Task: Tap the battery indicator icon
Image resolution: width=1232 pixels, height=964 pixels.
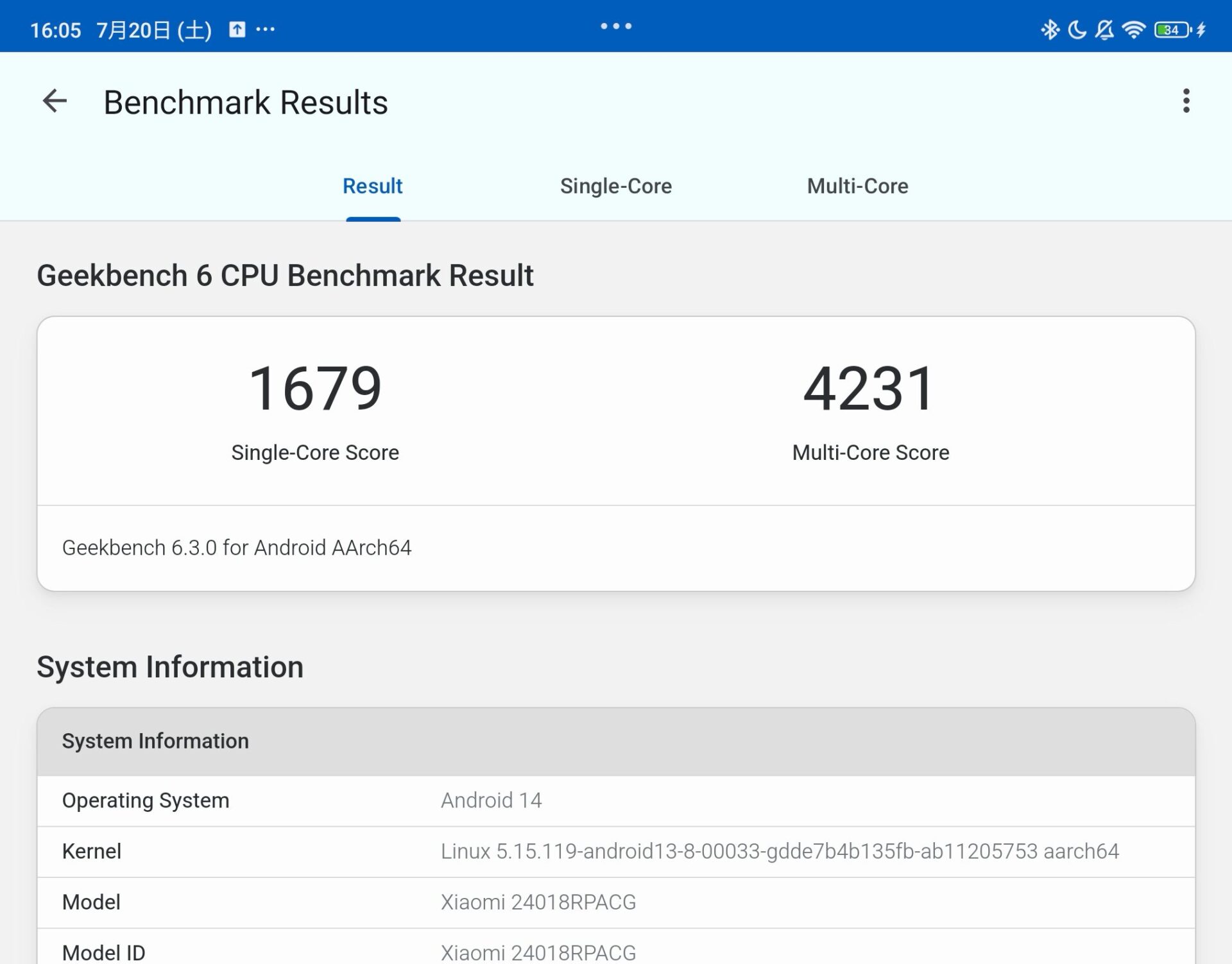Action: 1172,30
